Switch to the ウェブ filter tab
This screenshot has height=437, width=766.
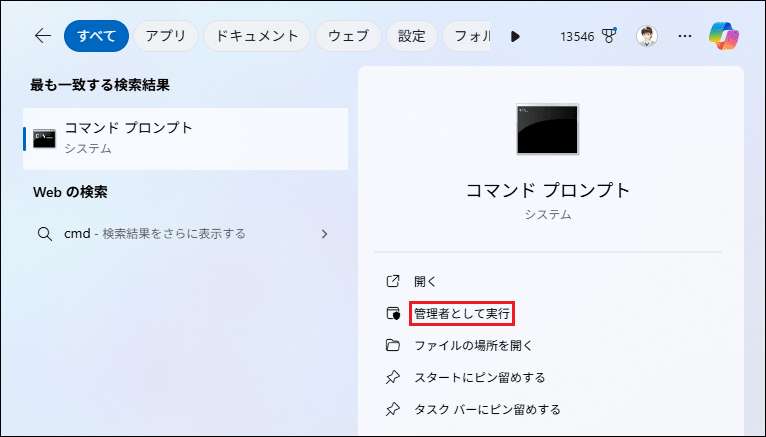click(348, 36)
